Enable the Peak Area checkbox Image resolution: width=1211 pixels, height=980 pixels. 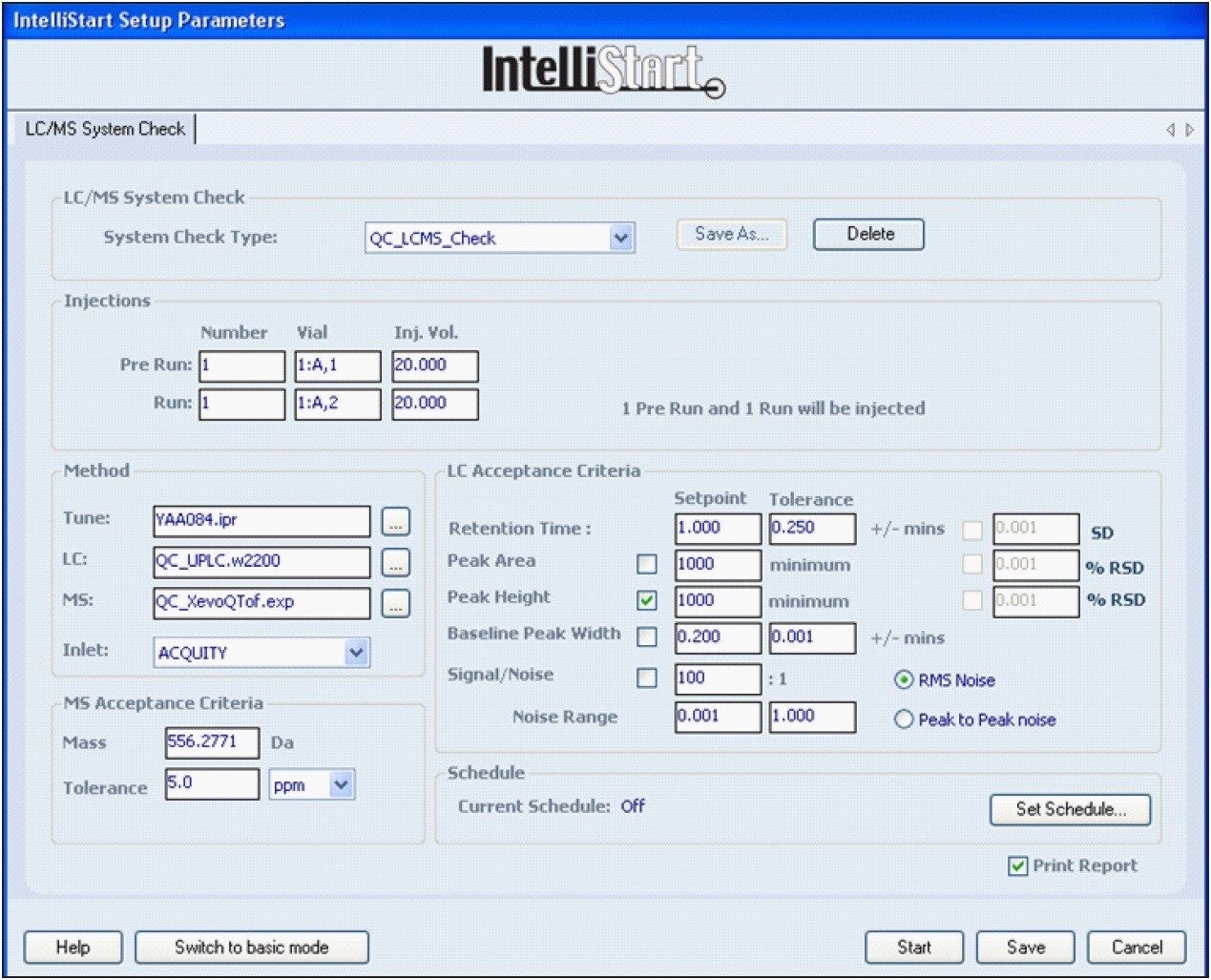click(x=647, y=564)
